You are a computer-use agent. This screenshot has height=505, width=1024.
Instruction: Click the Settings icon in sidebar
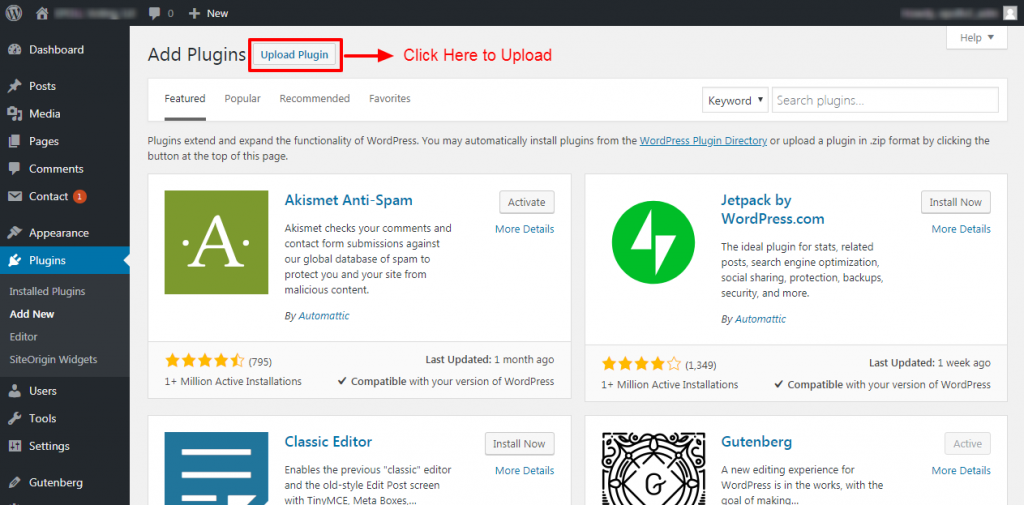coord(14,446)
